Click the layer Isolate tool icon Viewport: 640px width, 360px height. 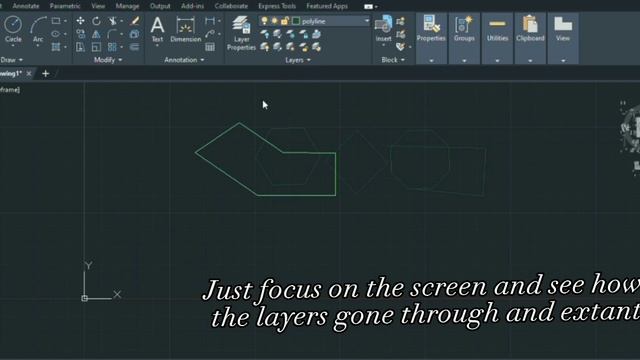(x=278, y=34)
